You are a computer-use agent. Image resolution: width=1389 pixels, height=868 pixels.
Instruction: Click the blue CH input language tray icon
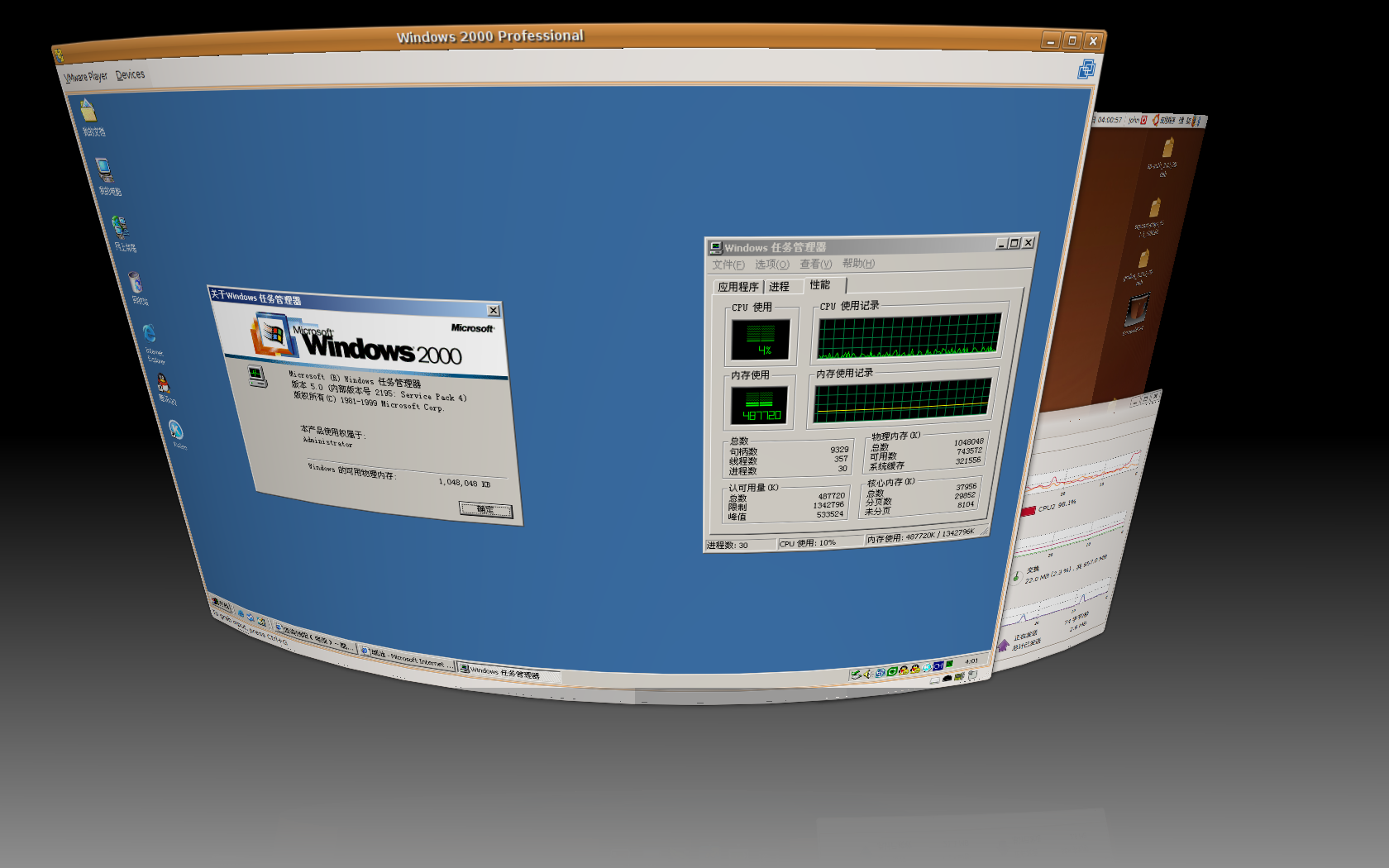click(938, 666)
